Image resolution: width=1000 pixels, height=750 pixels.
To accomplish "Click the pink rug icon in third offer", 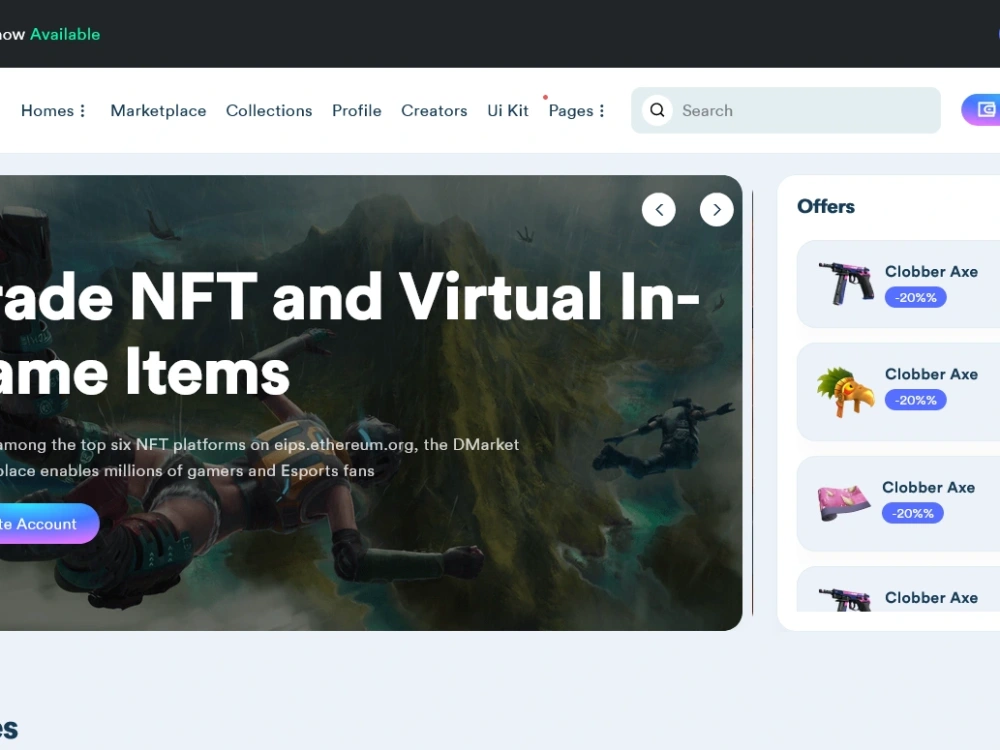I will (x=843, y=504).
